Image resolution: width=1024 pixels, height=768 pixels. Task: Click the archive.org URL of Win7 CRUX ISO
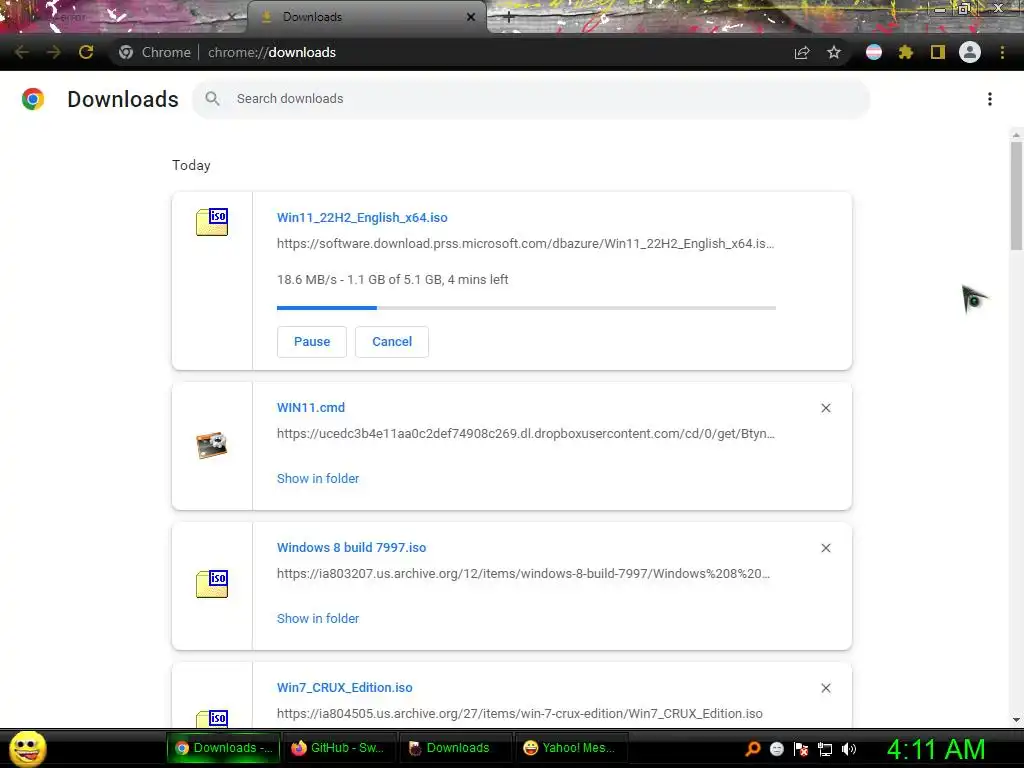pyautogui.click(x=520, y=714)
